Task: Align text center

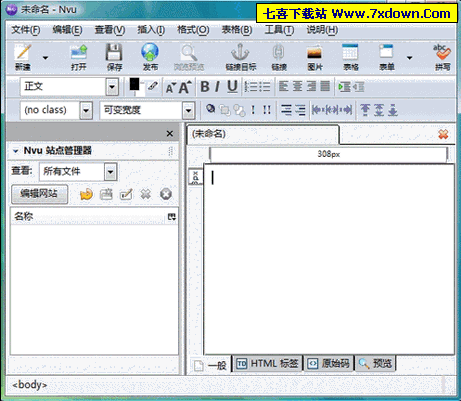Action: click(297, 86)
